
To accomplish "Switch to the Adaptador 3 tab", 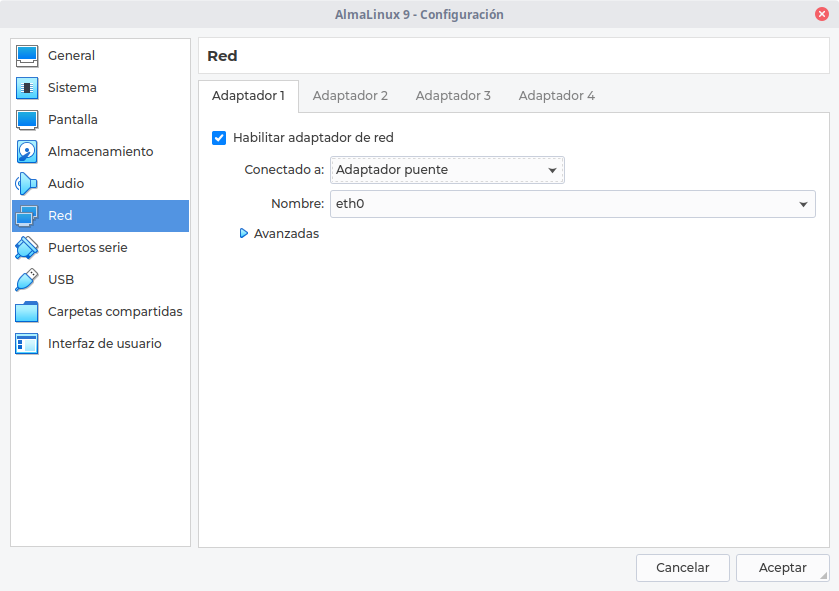I will point(453,96).
